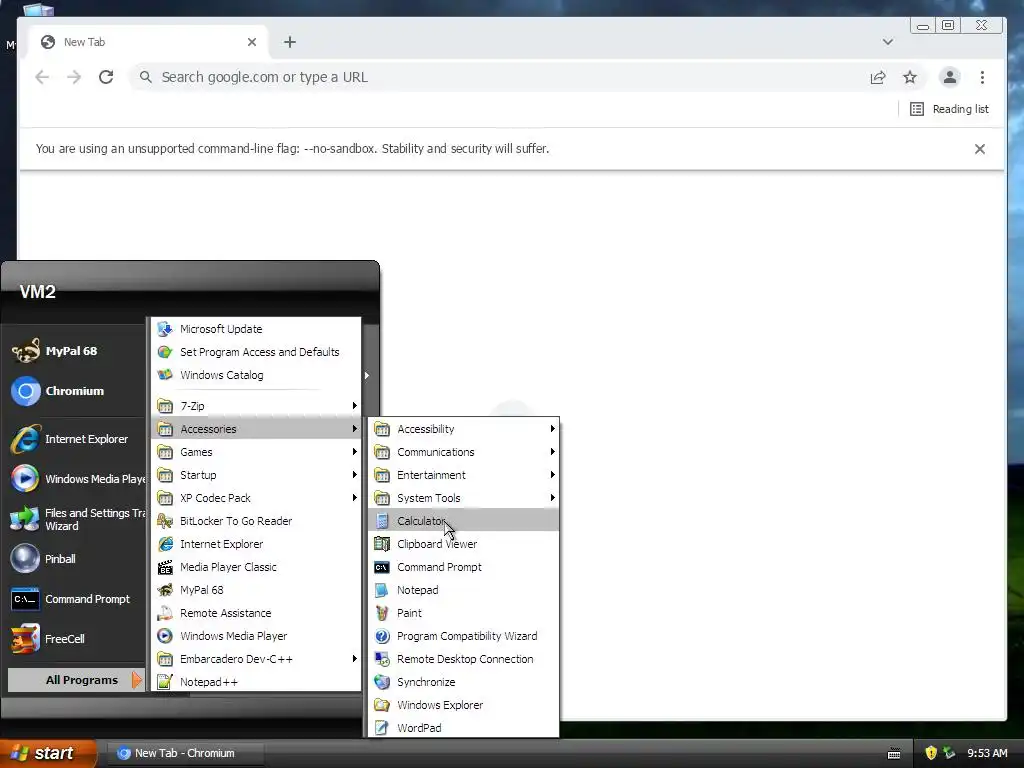Click the clock showing 9:53 AM
Screen dimensions: 1024x768
click(x=987, y=753)
